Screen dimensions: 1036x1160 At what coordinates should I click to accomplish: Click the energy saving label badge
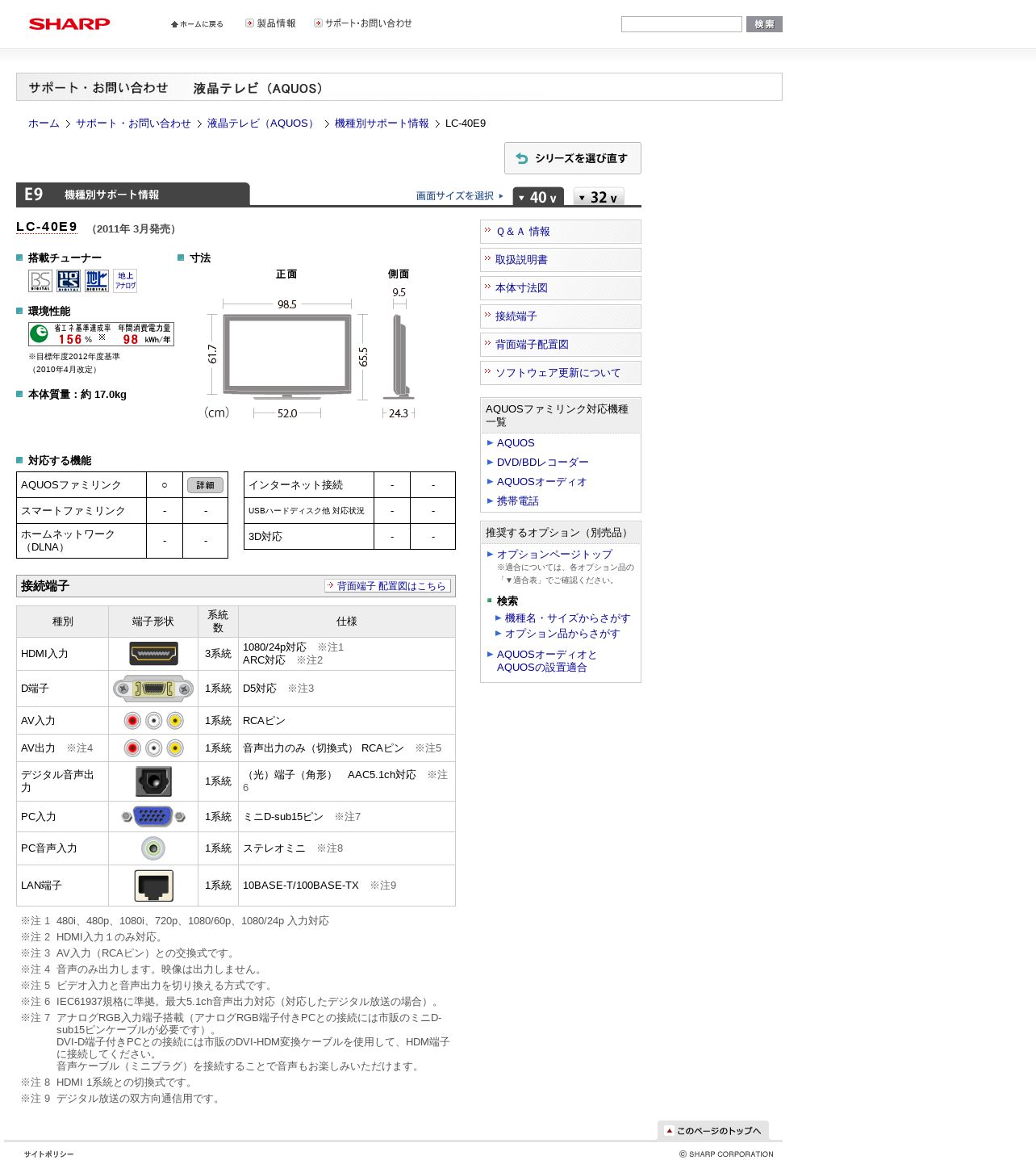[101, 334]
